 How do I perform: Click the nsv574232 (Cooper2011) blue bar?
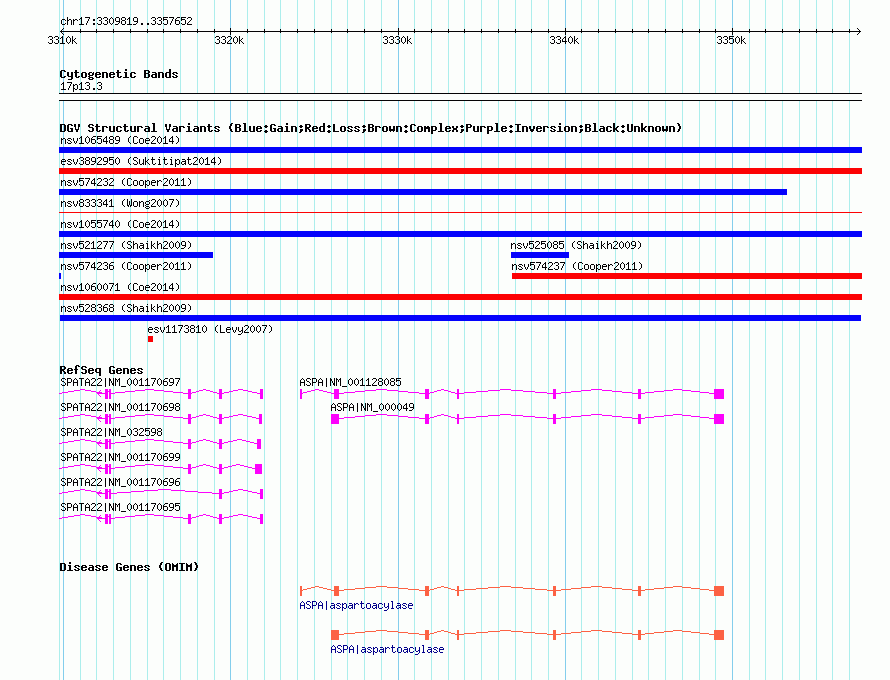click(x=423, y=192)
